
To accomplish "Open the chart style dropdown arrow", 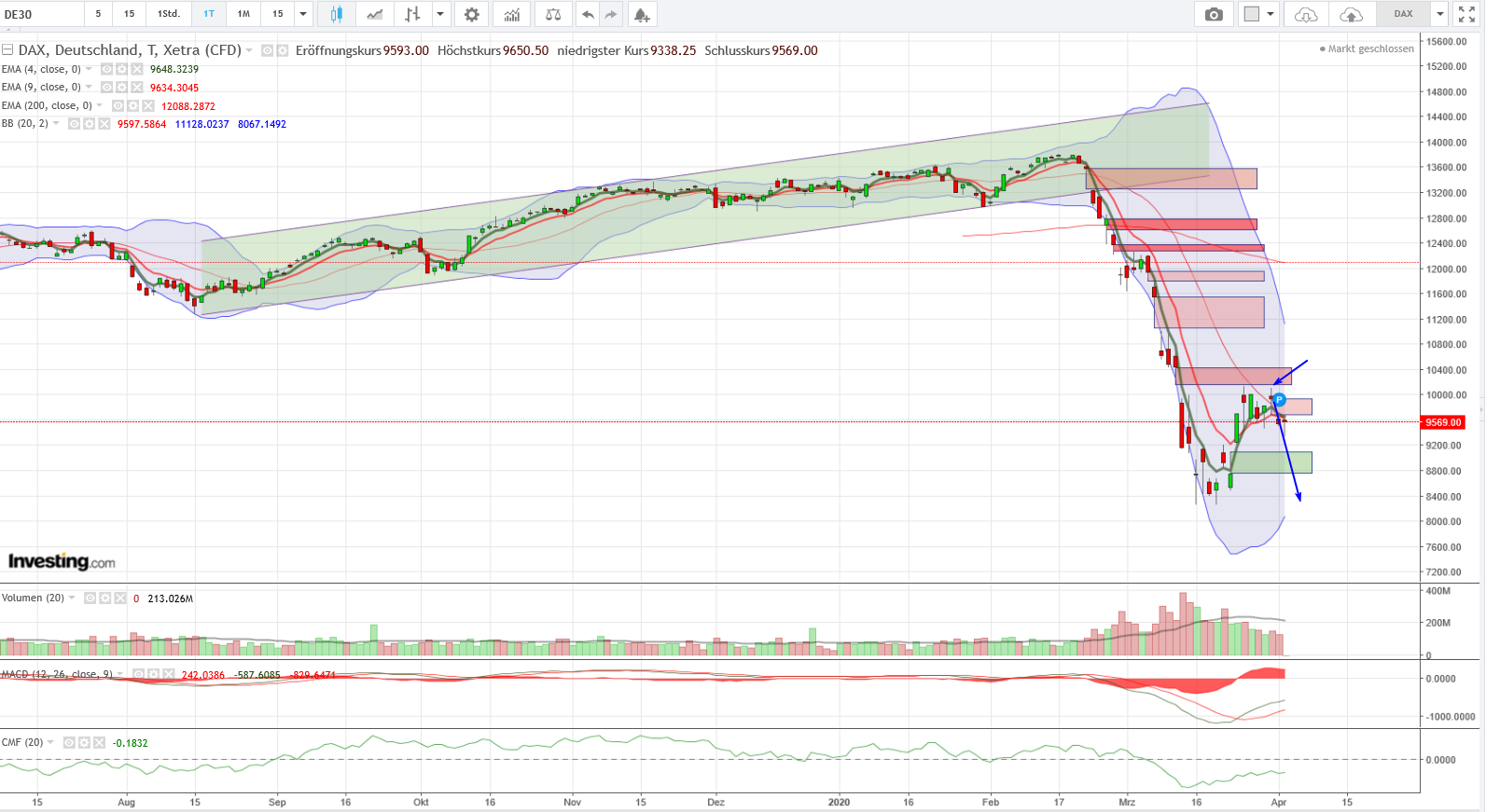I will pos(440,14).
